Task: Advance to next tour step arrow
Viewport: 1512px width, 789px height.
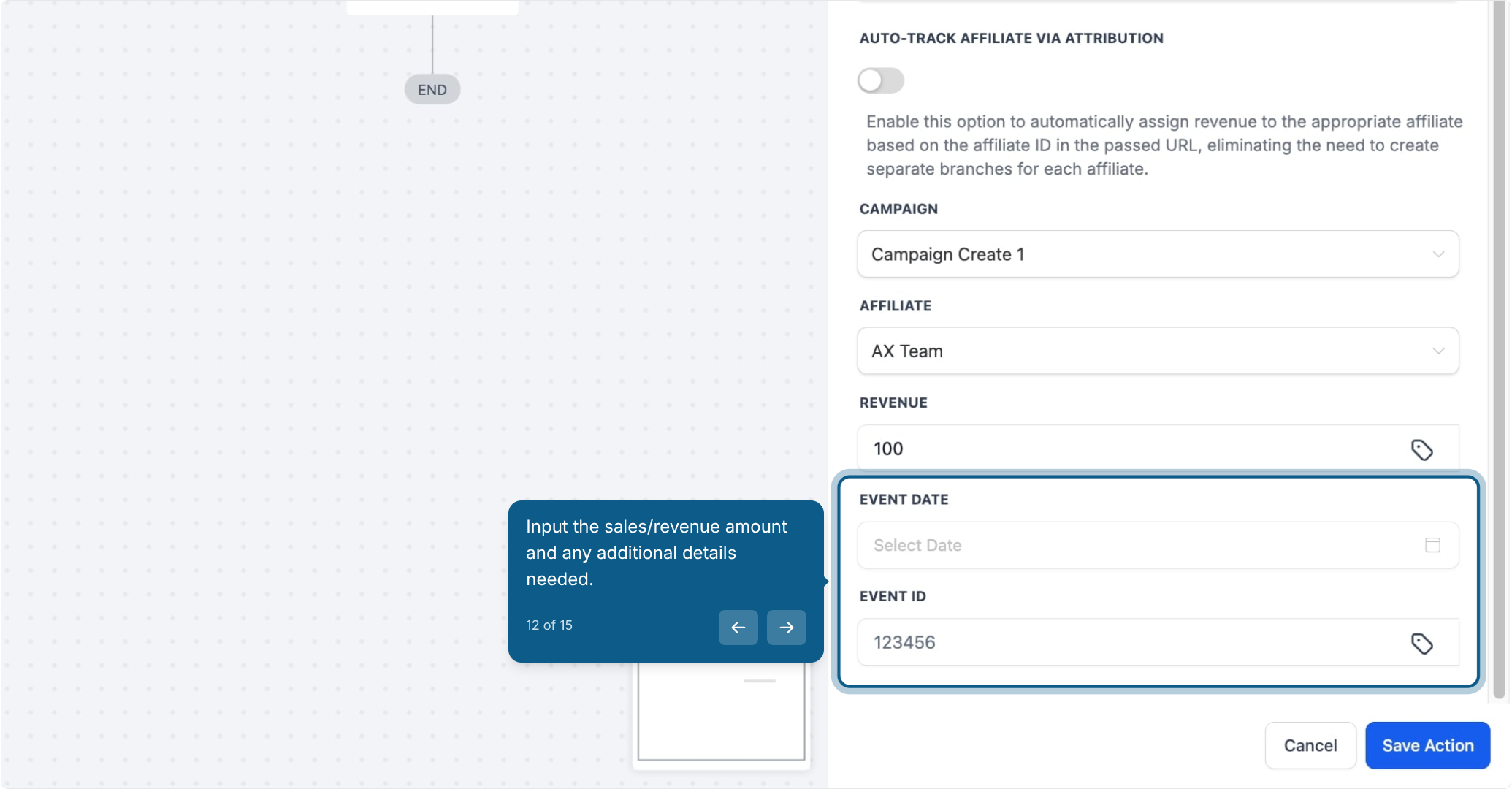Action: (786, 627)
